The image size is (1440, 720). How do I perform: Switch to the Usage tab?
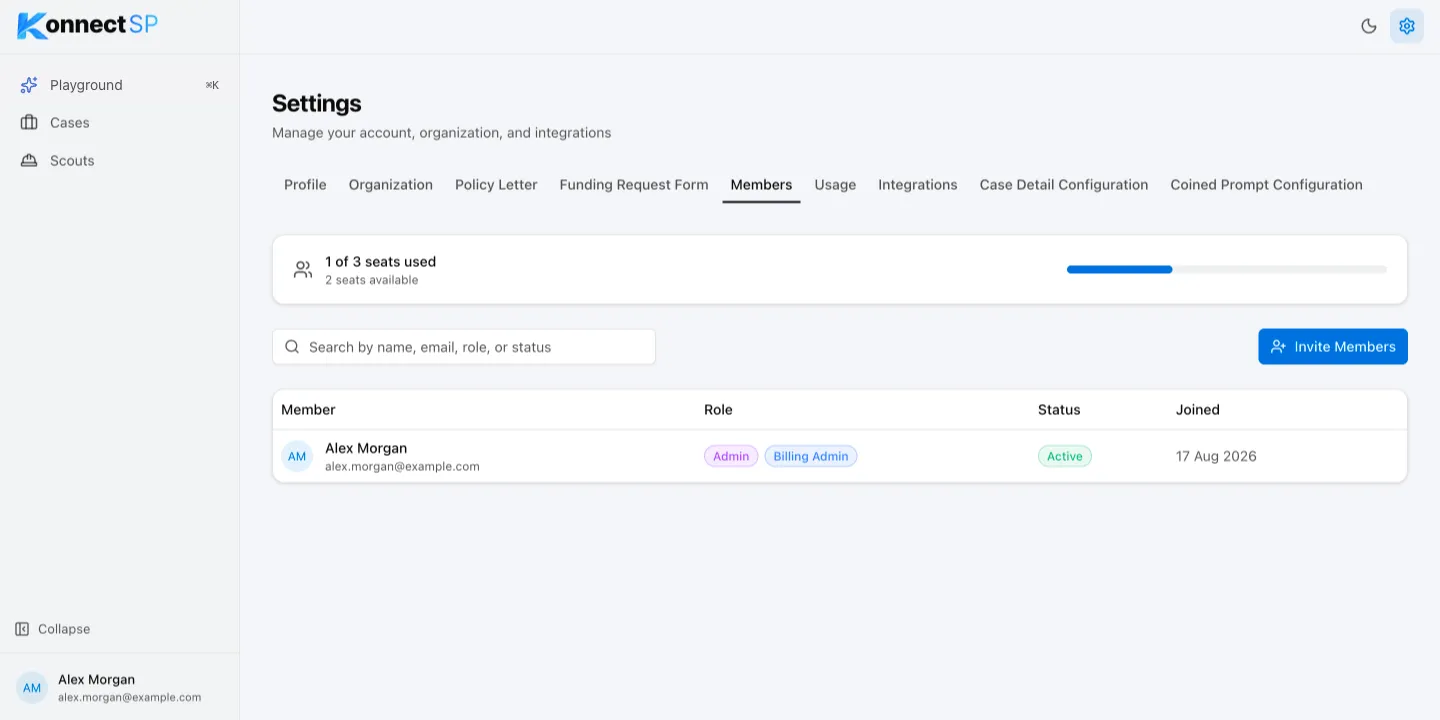tap(835, 185)
